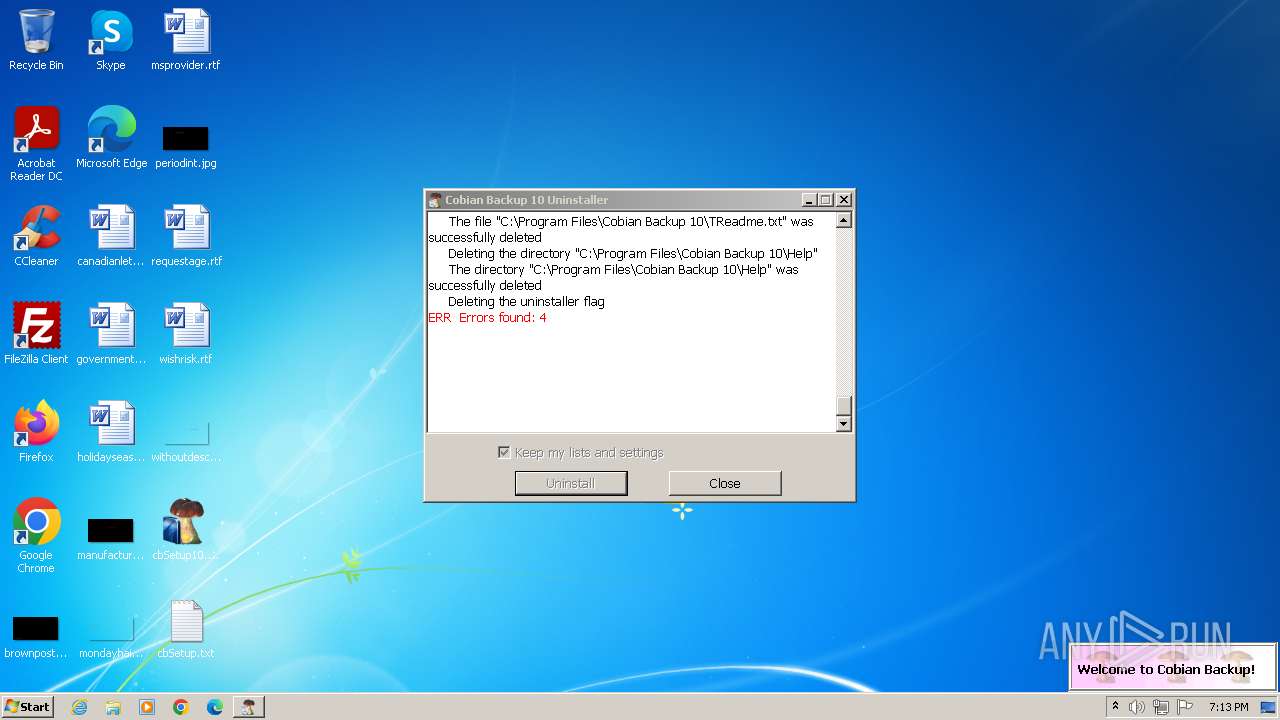Screen dimensions: 1280x720
Task: Open Windows Explorer from the taskbar
Action: pos(113,707)
